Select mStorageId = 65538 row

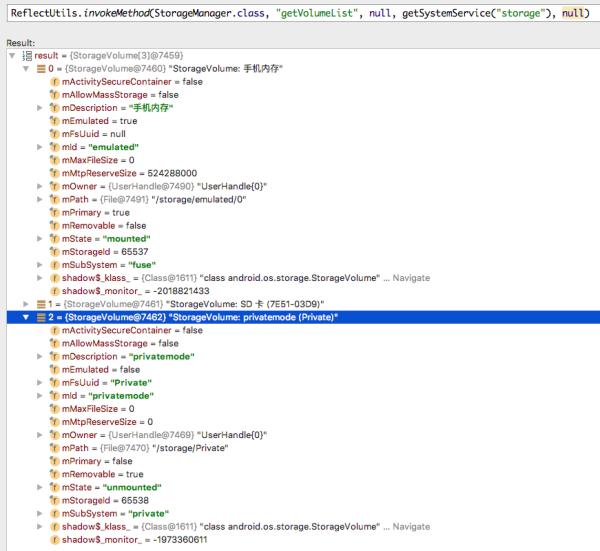pos(303,500)
